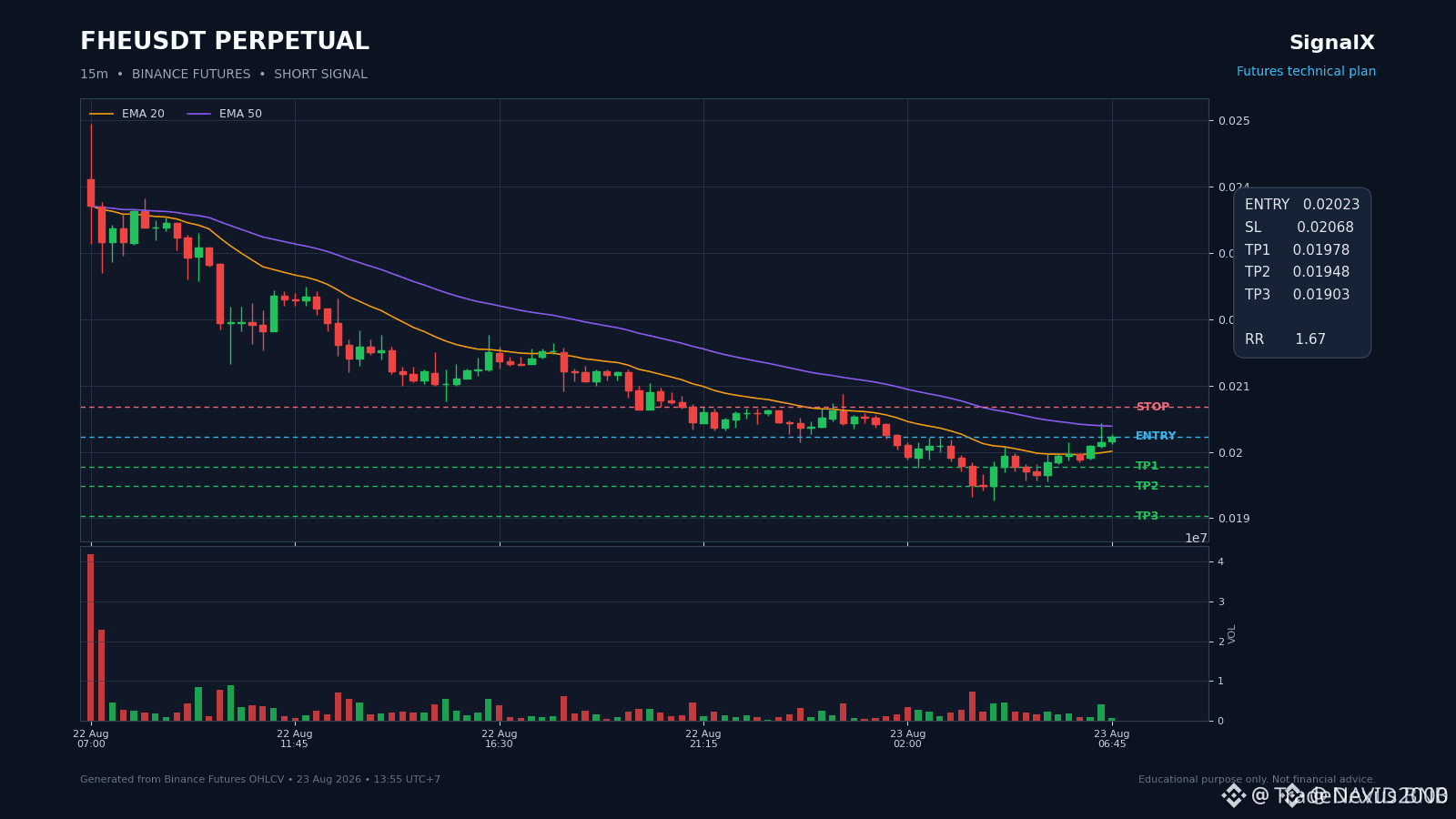Select the "SL 0.02068" row in the plan box
The width and height of the screenshot is (1456, 819).
pos(1299,227)
